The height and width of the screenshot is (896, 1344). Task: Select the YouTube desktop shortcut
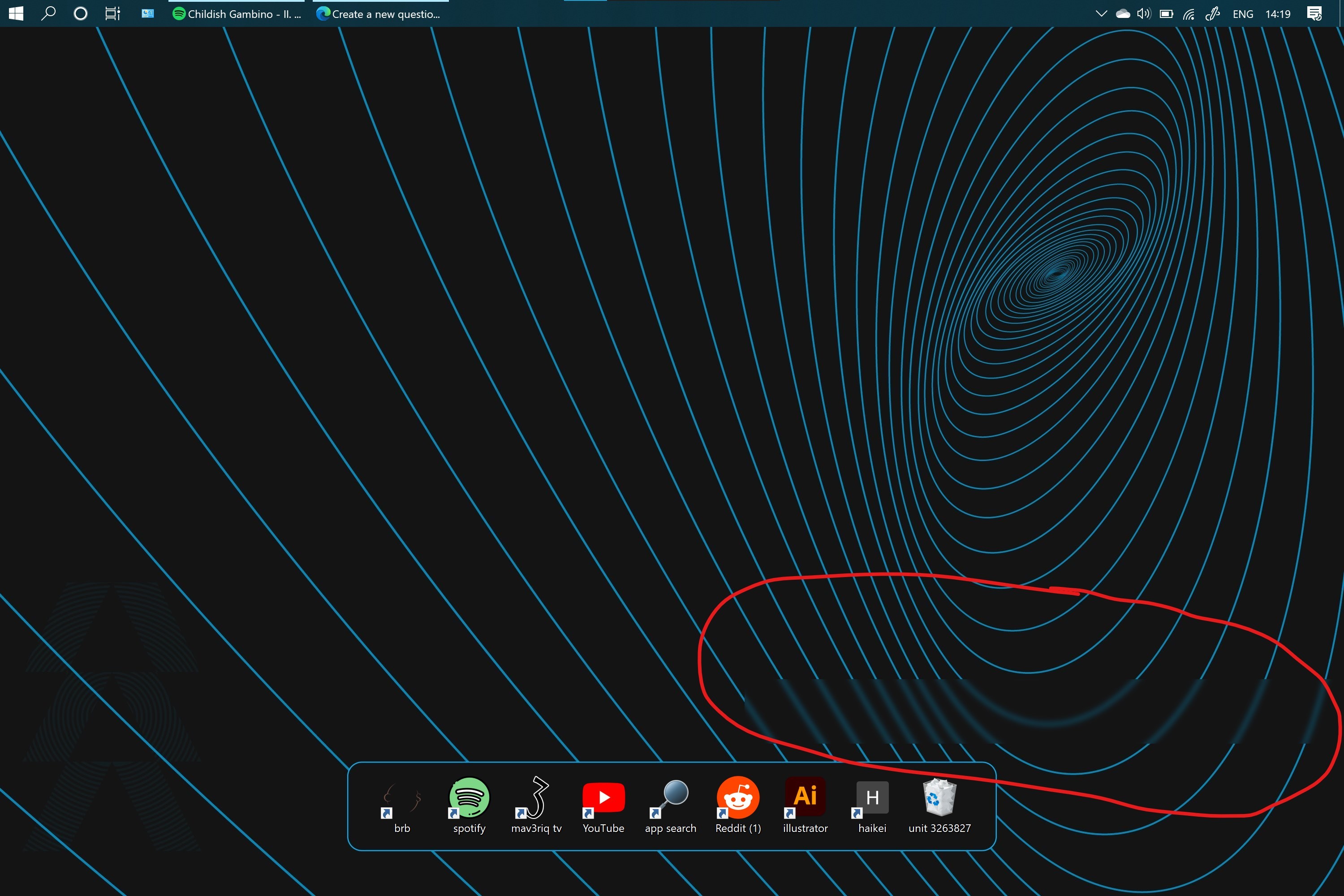603,806
